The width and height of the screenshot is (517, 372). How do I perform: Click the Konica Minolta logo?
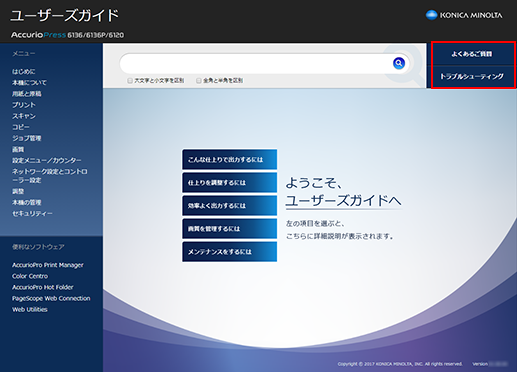464,15
